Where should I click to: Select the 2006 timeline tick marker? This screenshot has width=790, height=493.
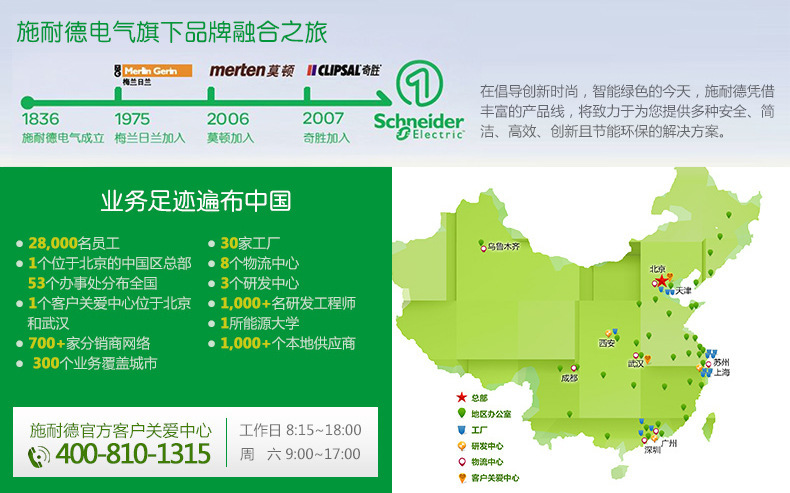211,94
